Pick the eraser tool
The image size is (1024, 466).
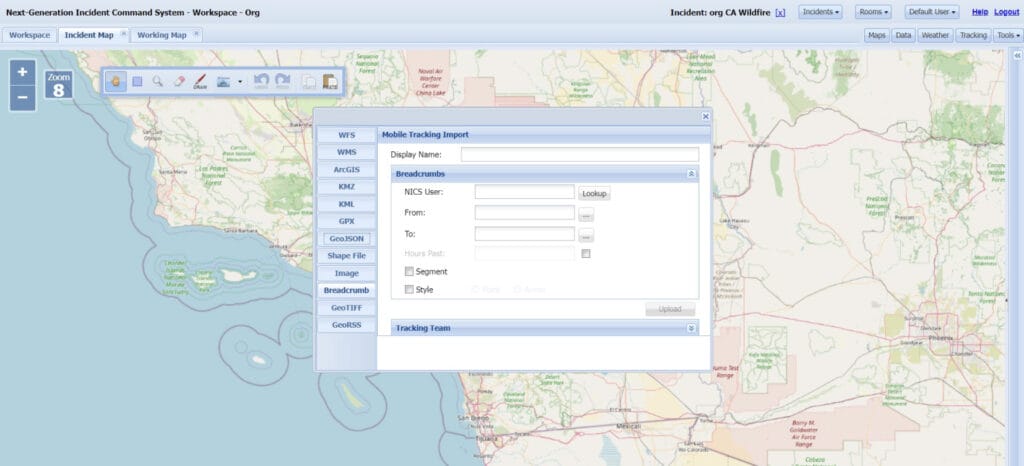tap(179, 81)
